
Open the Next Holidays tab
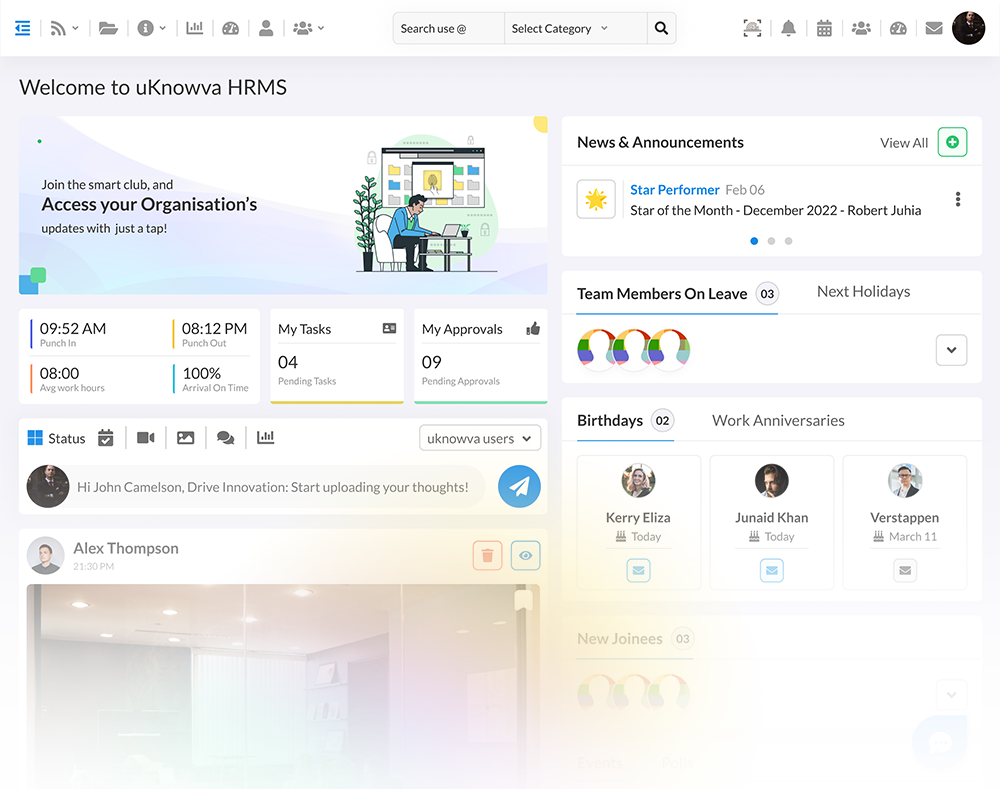(863, 291)
